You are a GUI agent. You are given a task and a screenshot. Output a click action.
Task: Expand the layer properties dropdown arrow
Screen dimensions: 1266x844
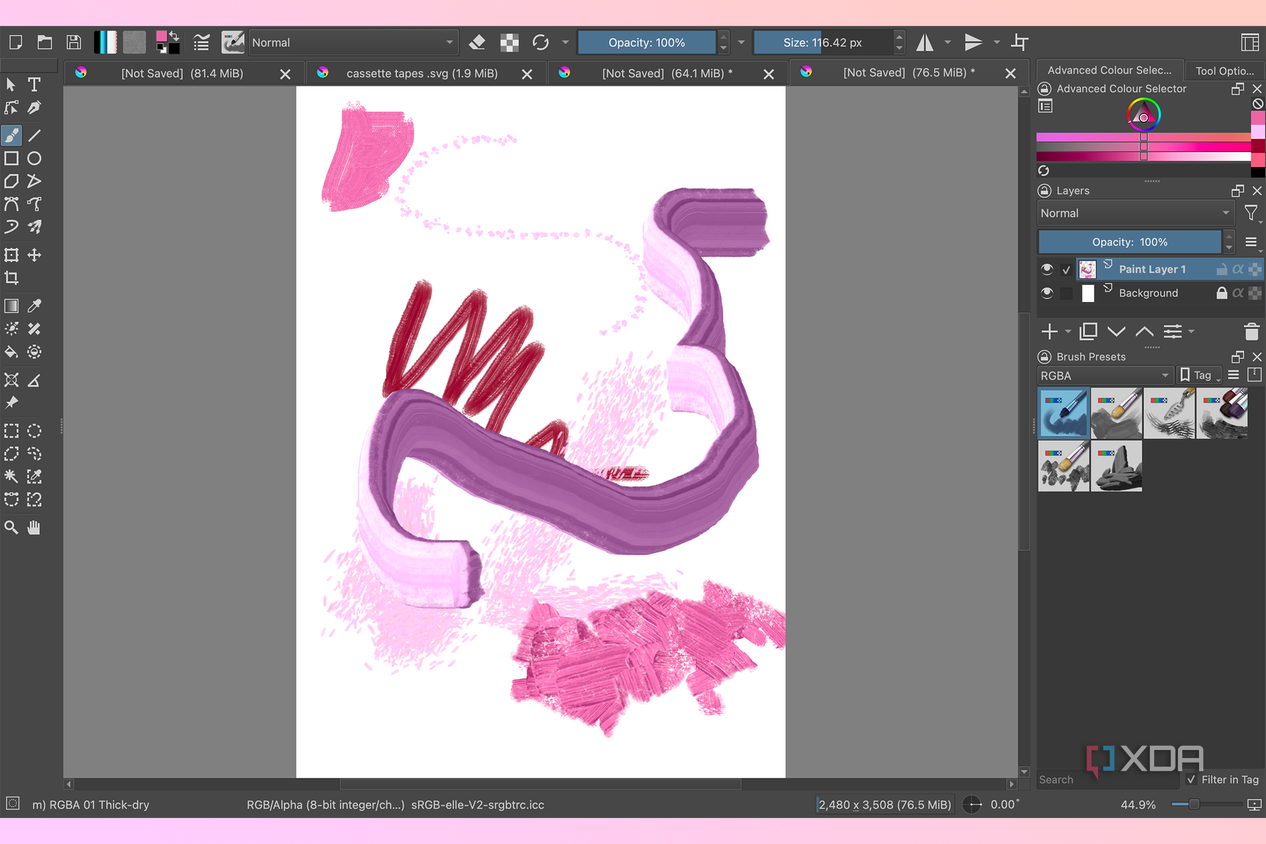[x=1191, y=332]
